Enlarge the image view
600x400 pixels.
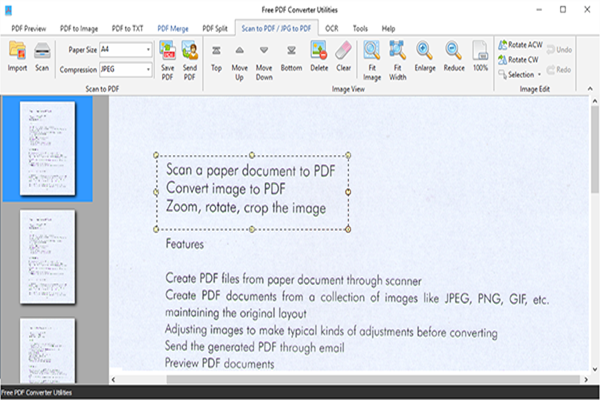(x=424, y=52)
